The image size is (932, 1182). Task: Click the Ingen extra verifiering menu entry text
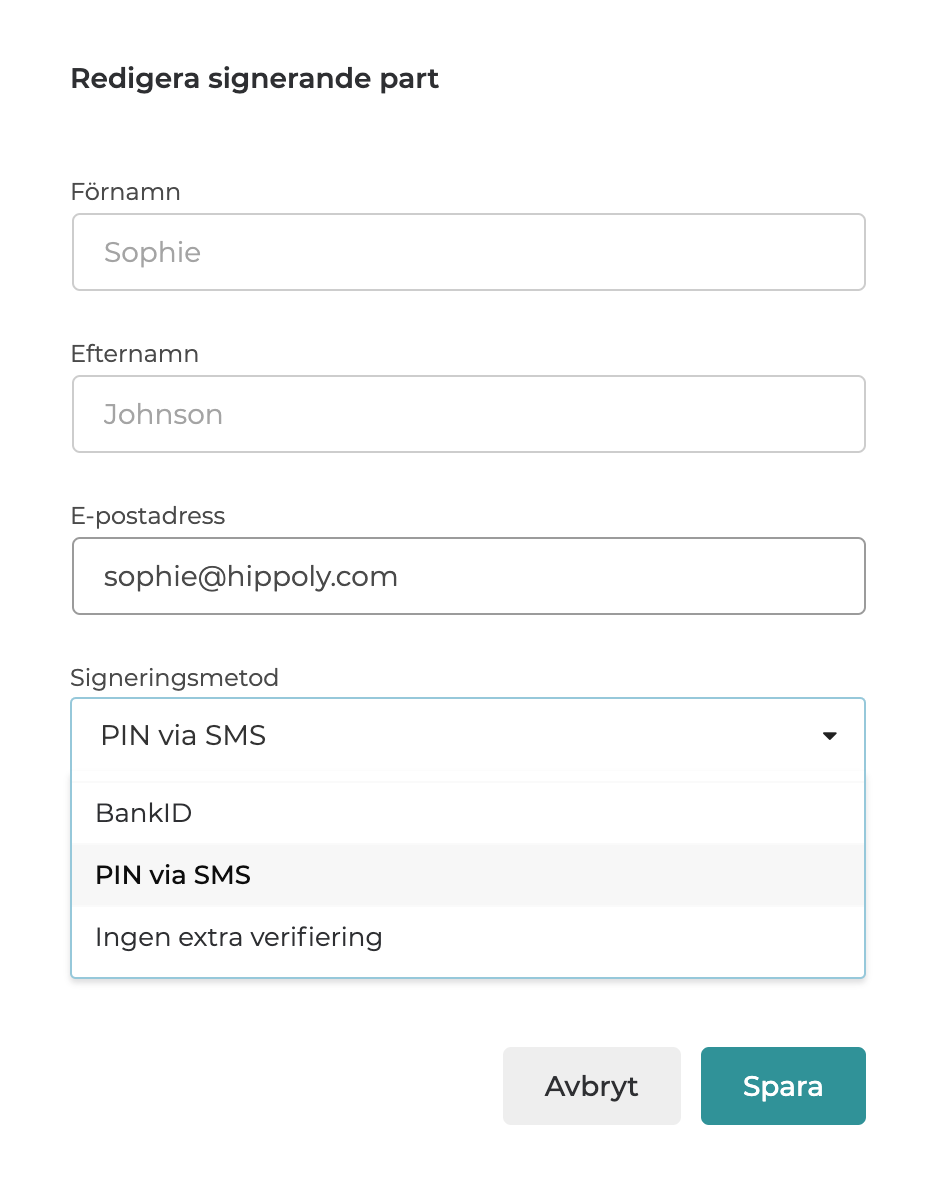tap(238, 938)
